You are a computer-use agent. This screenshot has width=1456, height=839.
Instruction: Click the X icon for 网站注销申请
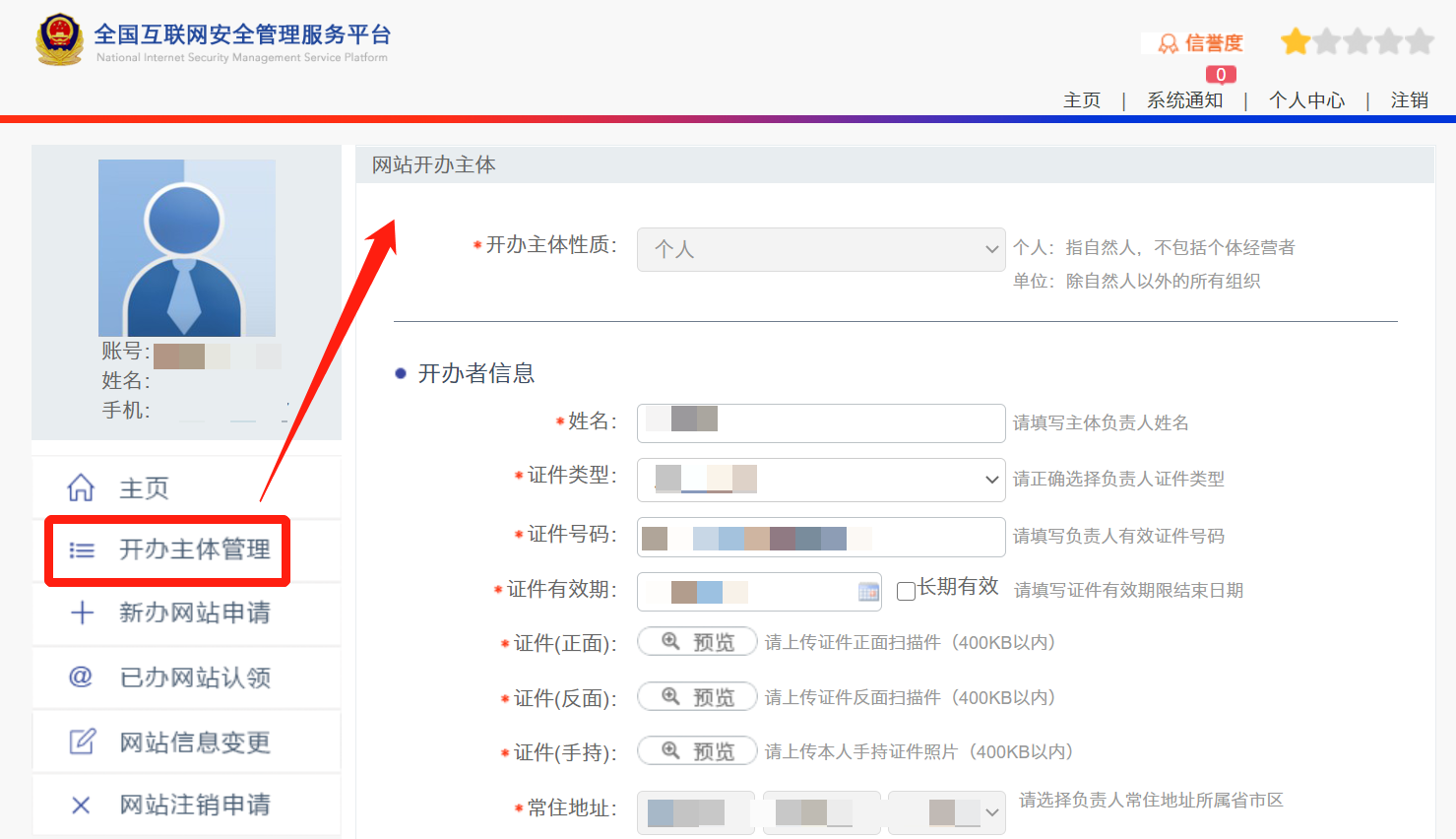point(81,806)
